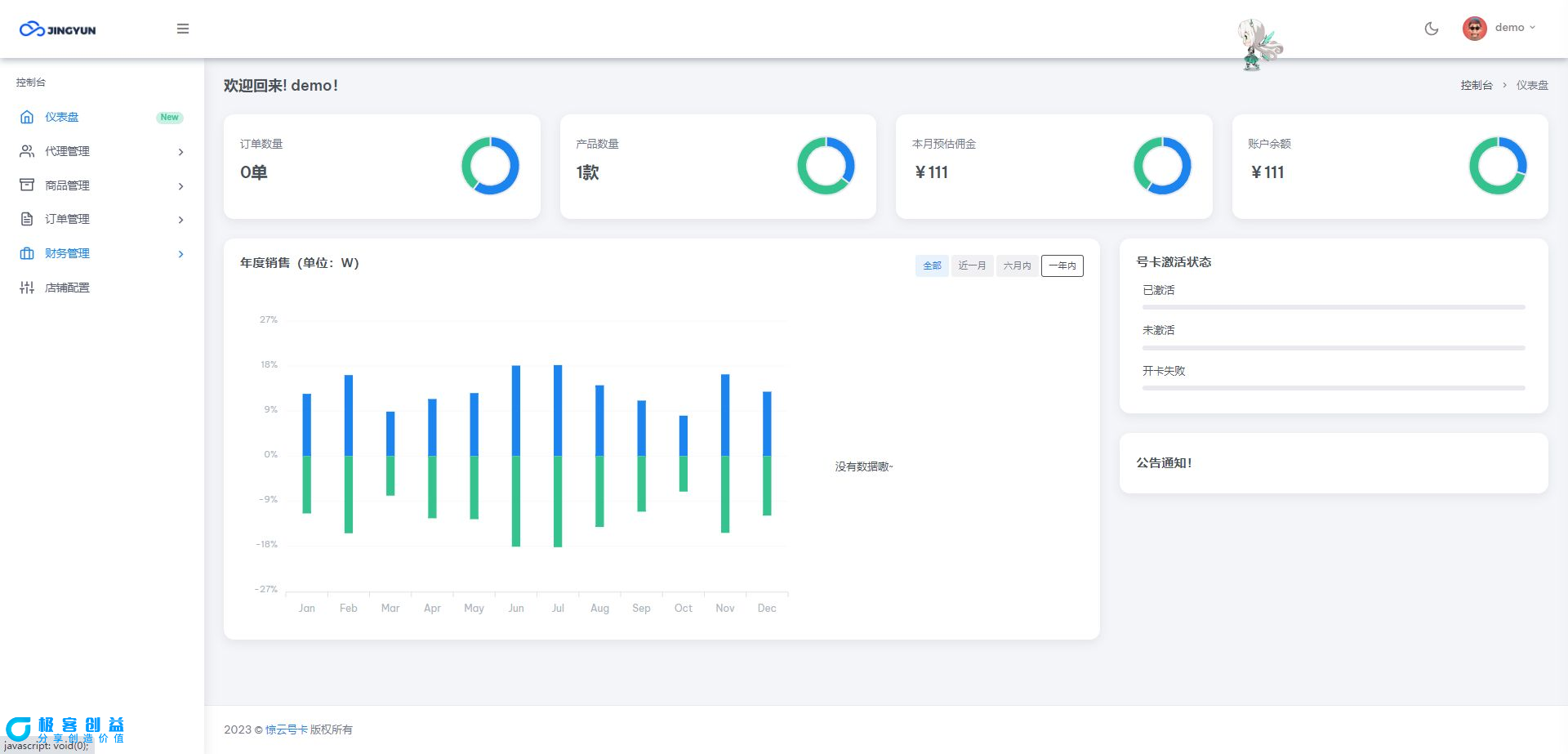Image resolution: width=1568 pixels, height=754 pixels.
Task: Click the 惊云号卡 footer link
Action: click(287, 729)
